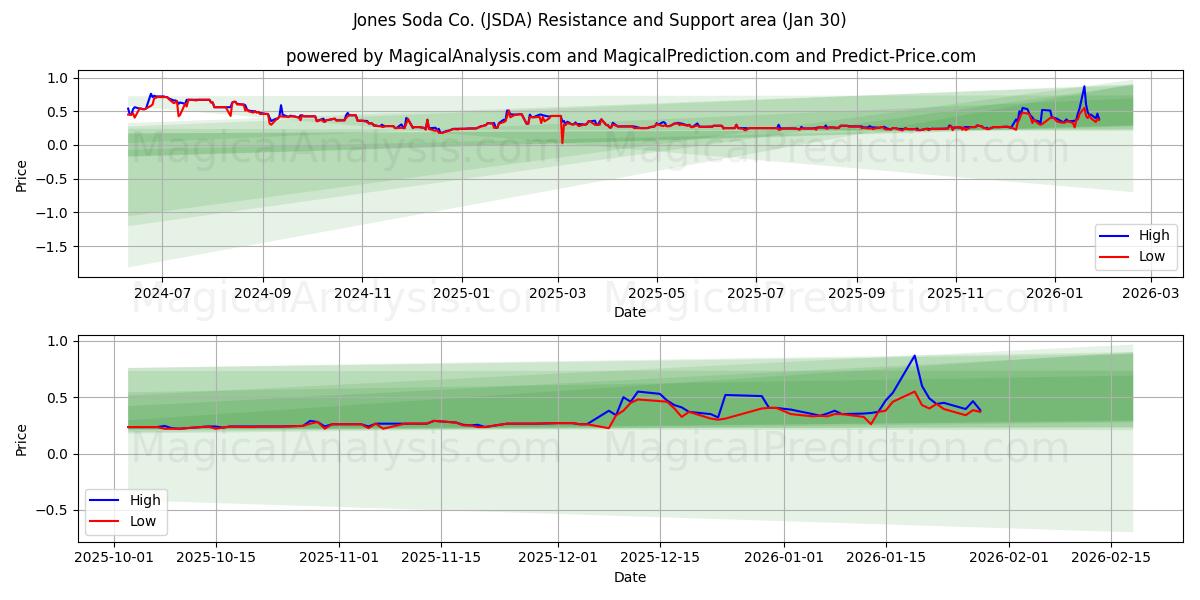1200x600 pixels.
Task: Click the '2024-07' date tick label
Action: (x=162, y=294)
